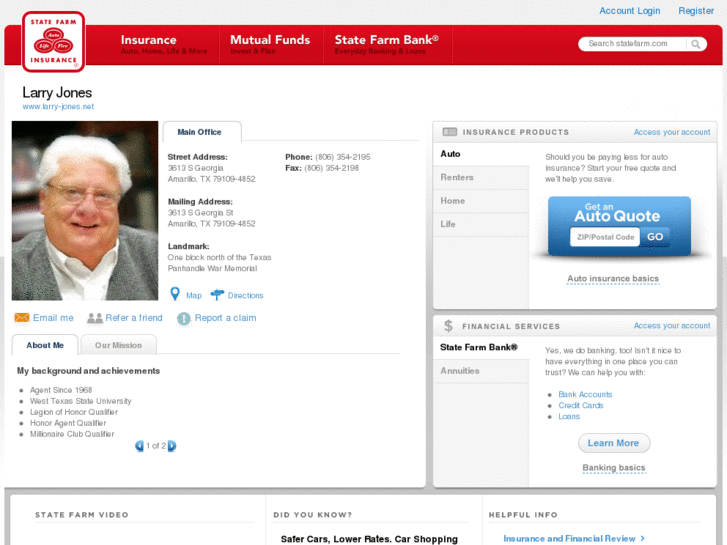Image resolution: width=727 pixels, height=545 pixels.
Task: Click Access your account in Insurance Products
Action: pos(672,132)
